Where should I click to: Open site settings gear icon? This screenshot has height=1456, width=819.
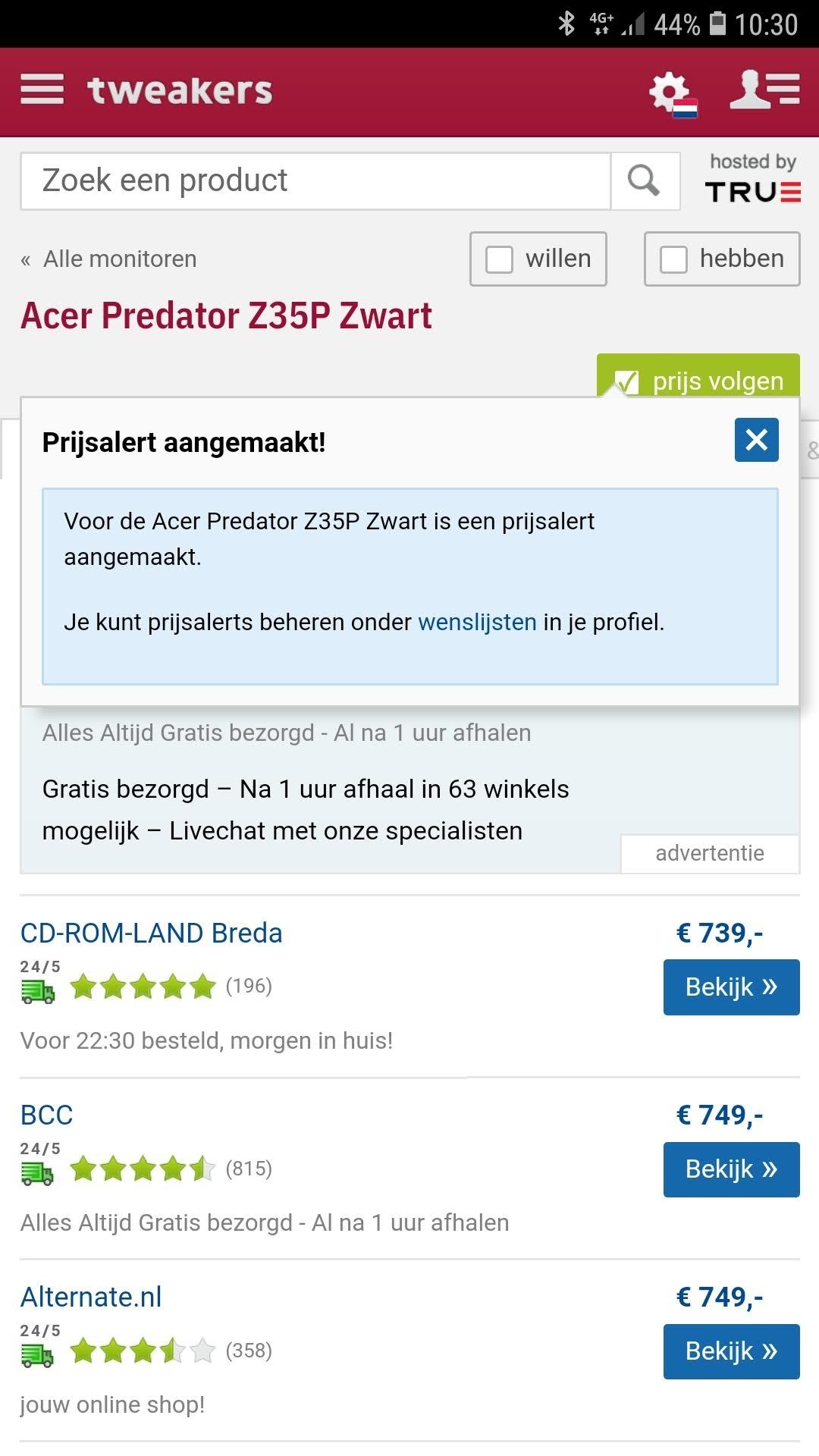[x=670, y=93]
